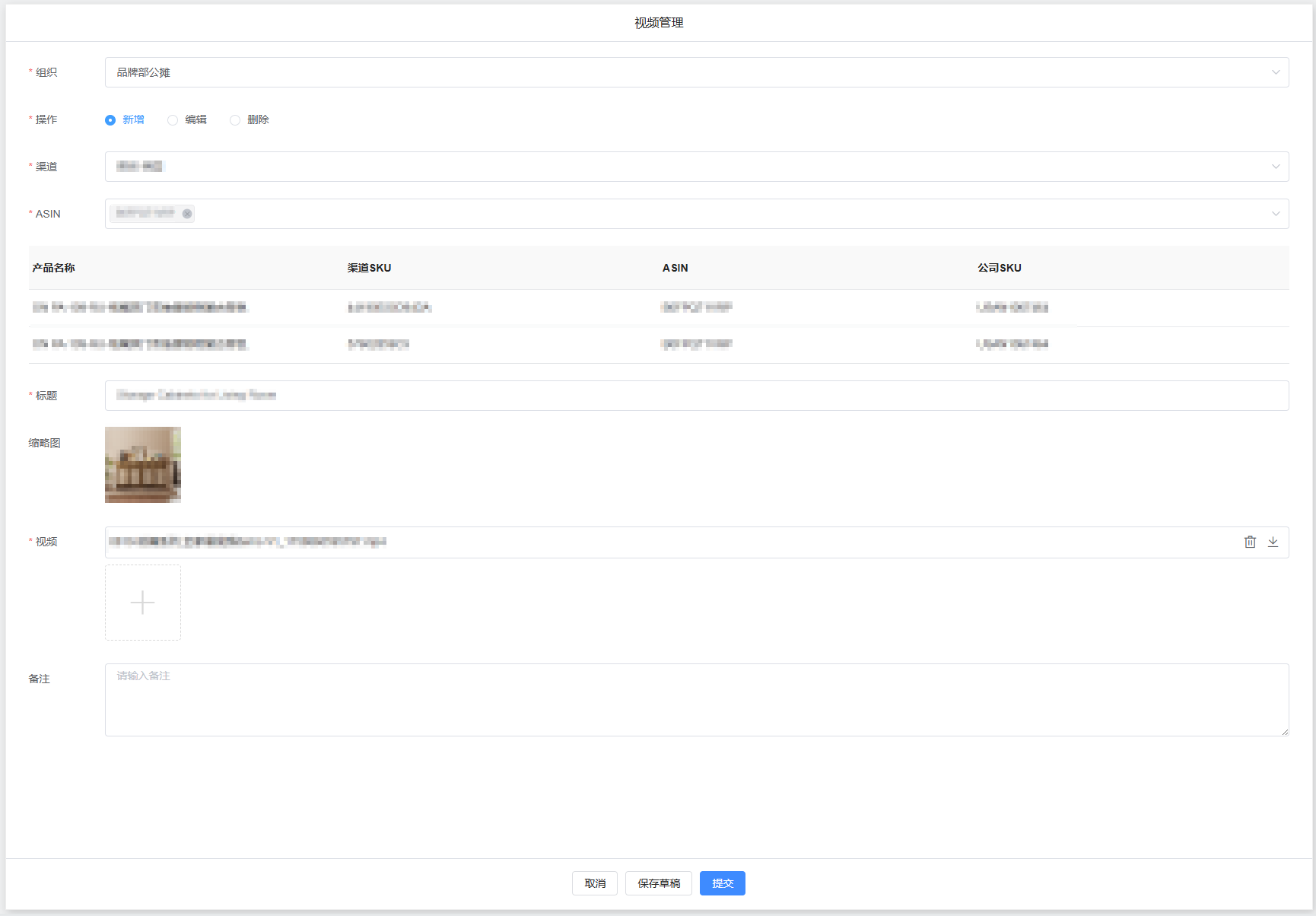Click the 渠道SKU column header
Screen dimensions: 1316x916
pyautogui.click(x=370, y=268)
